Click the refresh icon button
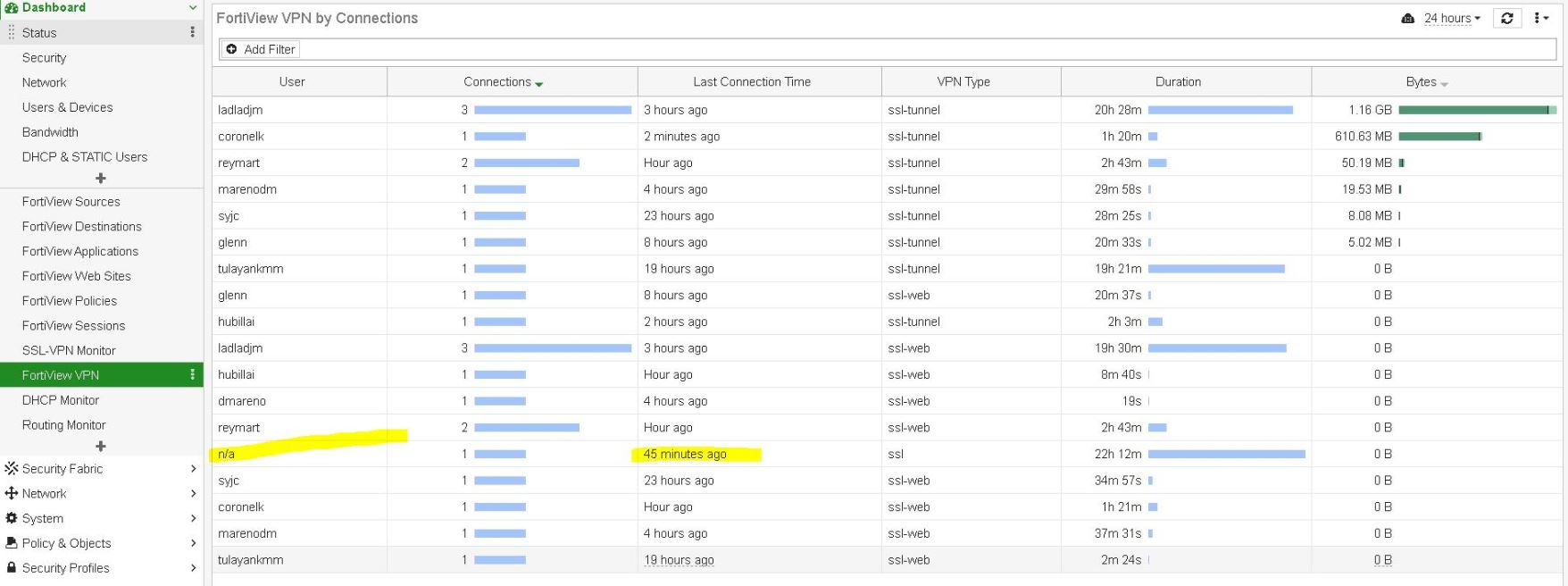 1507,18
